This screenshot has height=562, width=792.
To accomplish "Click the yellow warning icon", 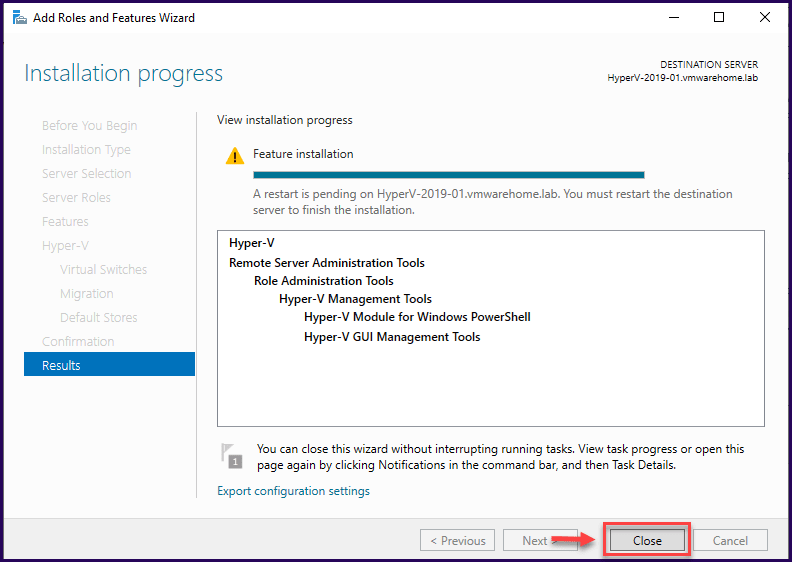I will [x=234, y=156].
